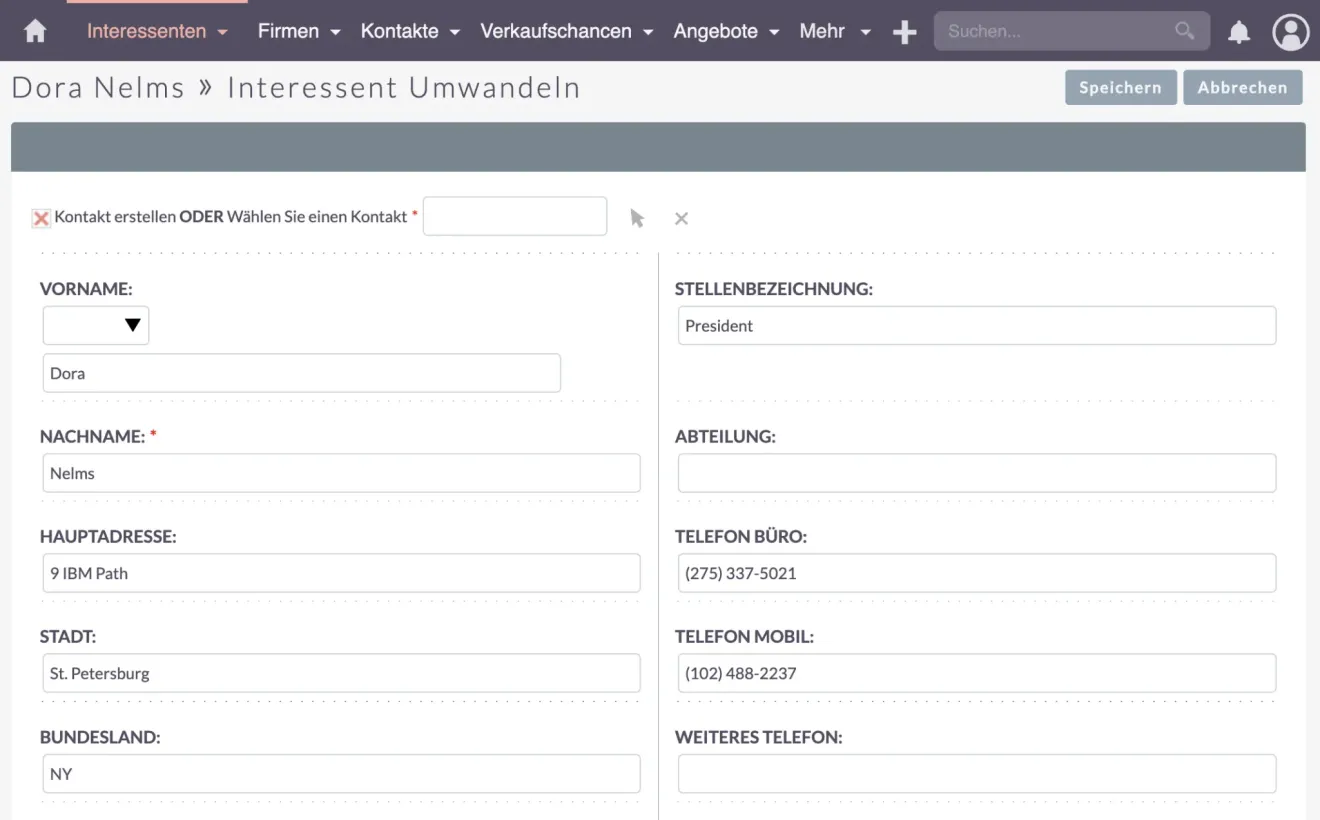Viewport: 1320px width, 820px height.
Task: Open the Firmen menu
Action: pyautogui.click(x=298, y=31)
